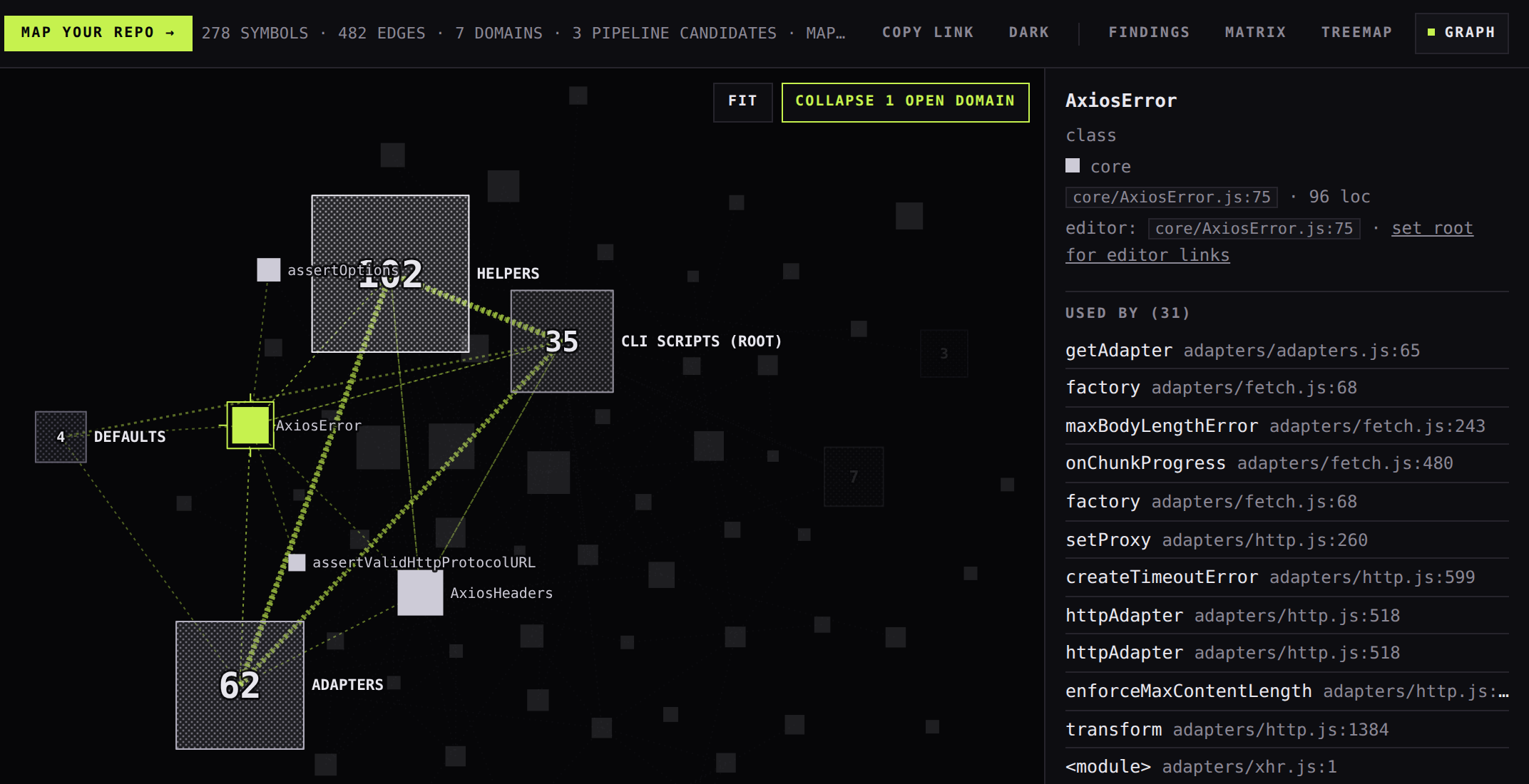The height and width of the screenshot is (784, 1529).
Task: Expand the dim domain node labeled 3
Action: (944, 354)
